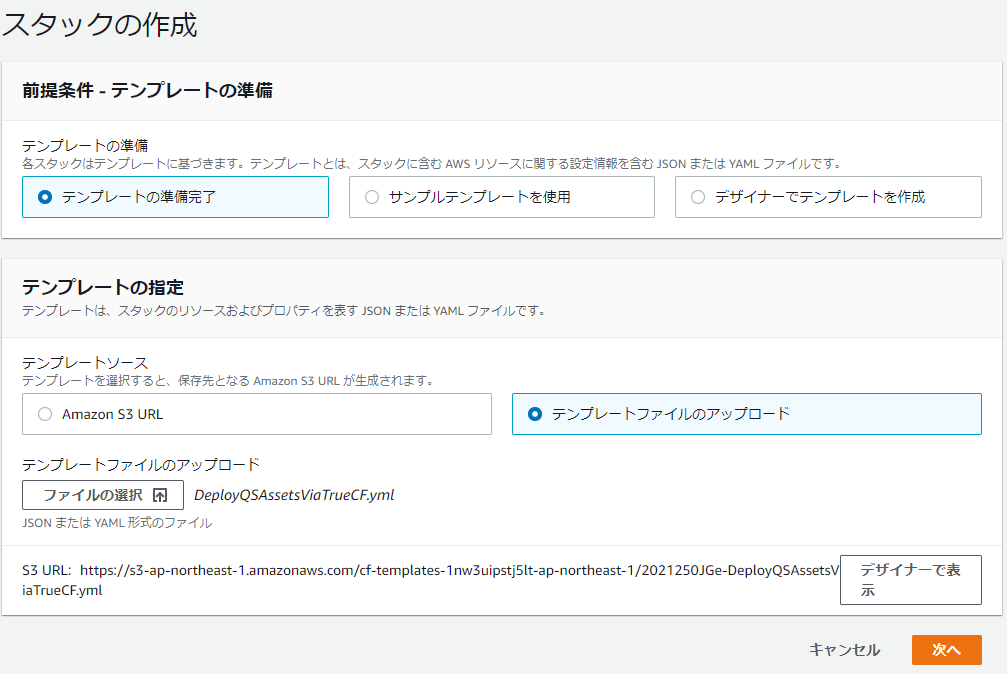Click the 前提条件 - テンプレートの準備 section header

(146, 91)
